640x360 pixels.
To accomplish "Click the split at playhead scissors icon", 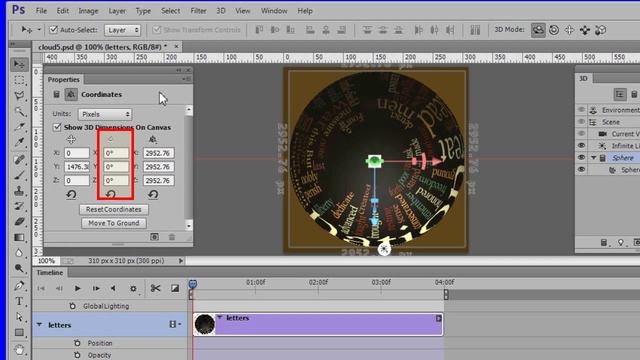I will tap(155, 288).
